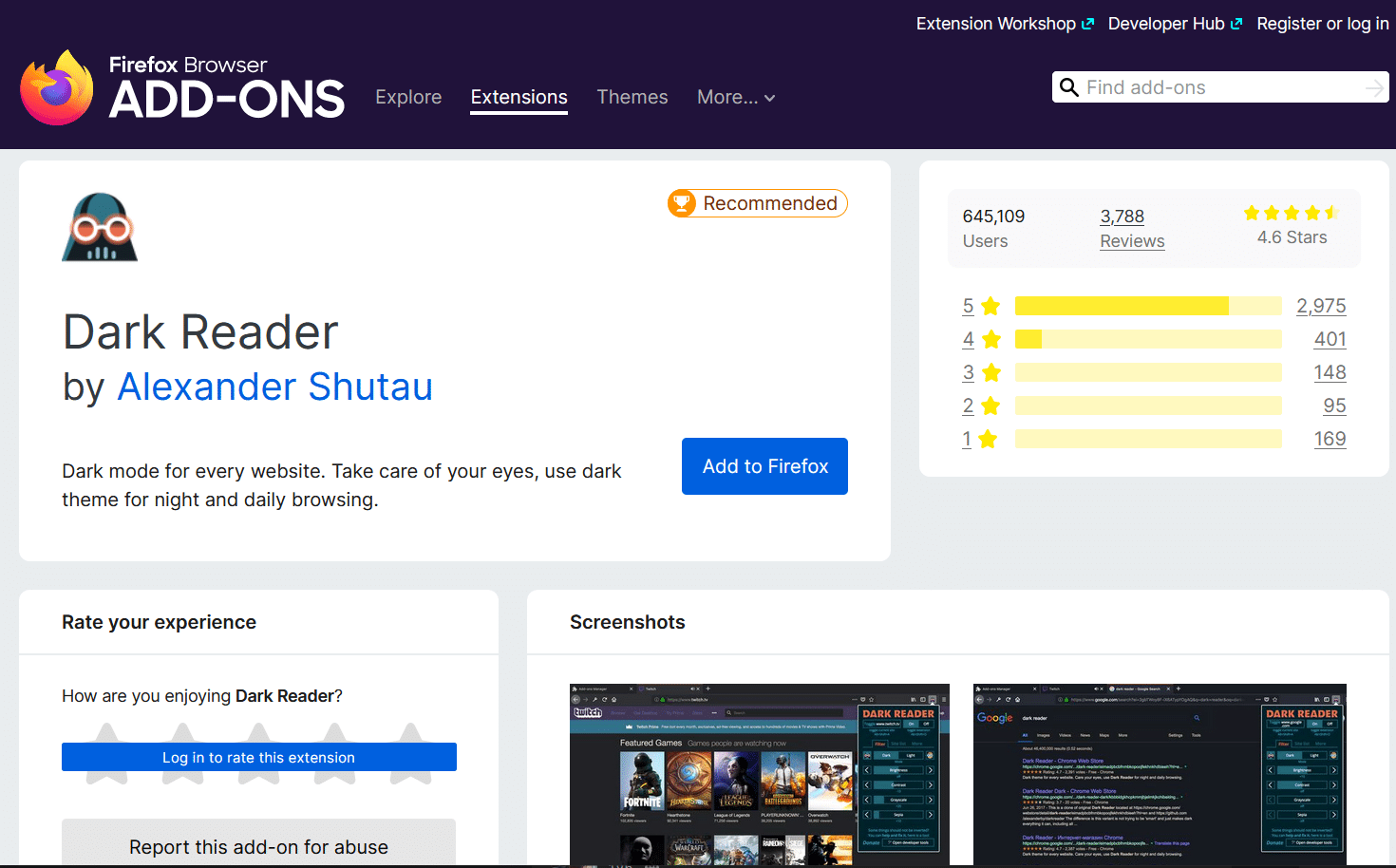Screen dimensions: 1396x868
Task: Switch to the Themes tab
Action: (x=632, y=97)
